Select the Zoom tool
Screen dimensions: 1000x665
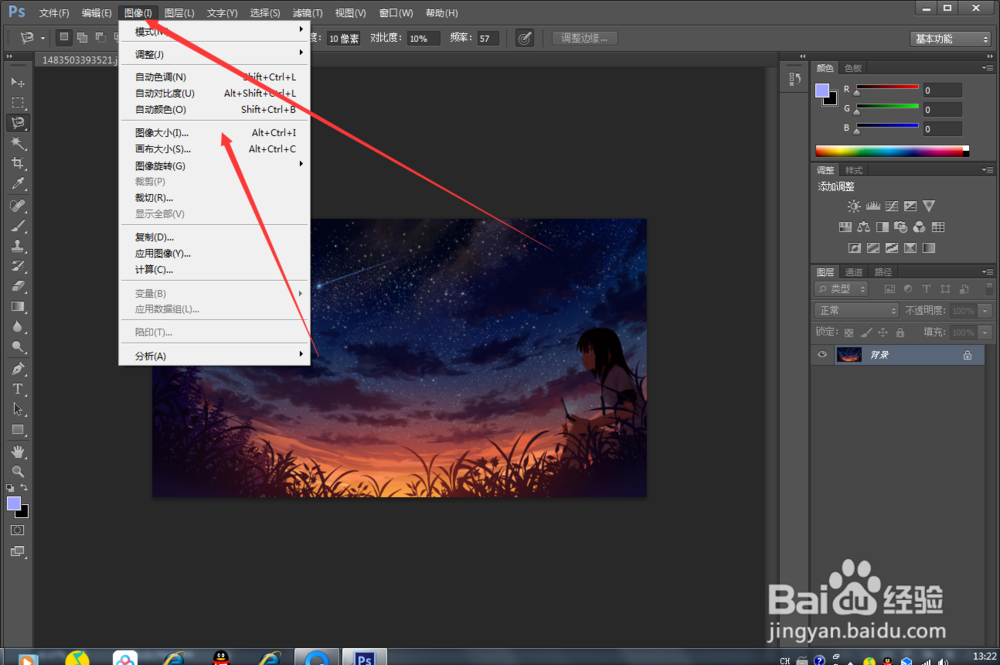(x=17, y=472)
